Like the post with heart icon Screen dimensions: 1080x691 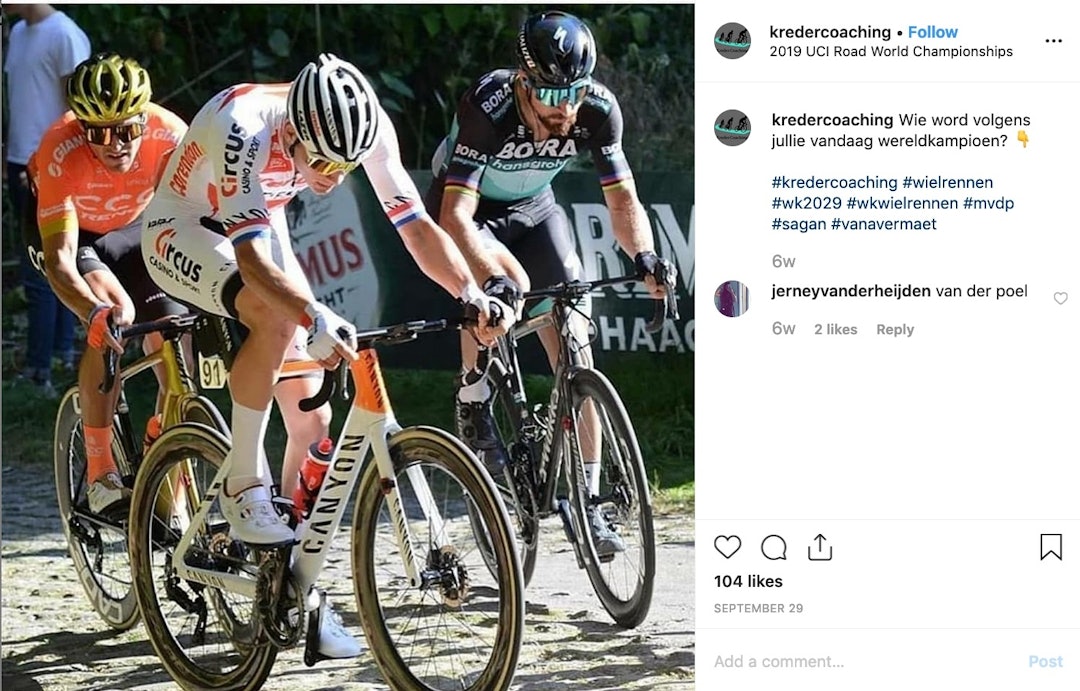tap(727, 548)
